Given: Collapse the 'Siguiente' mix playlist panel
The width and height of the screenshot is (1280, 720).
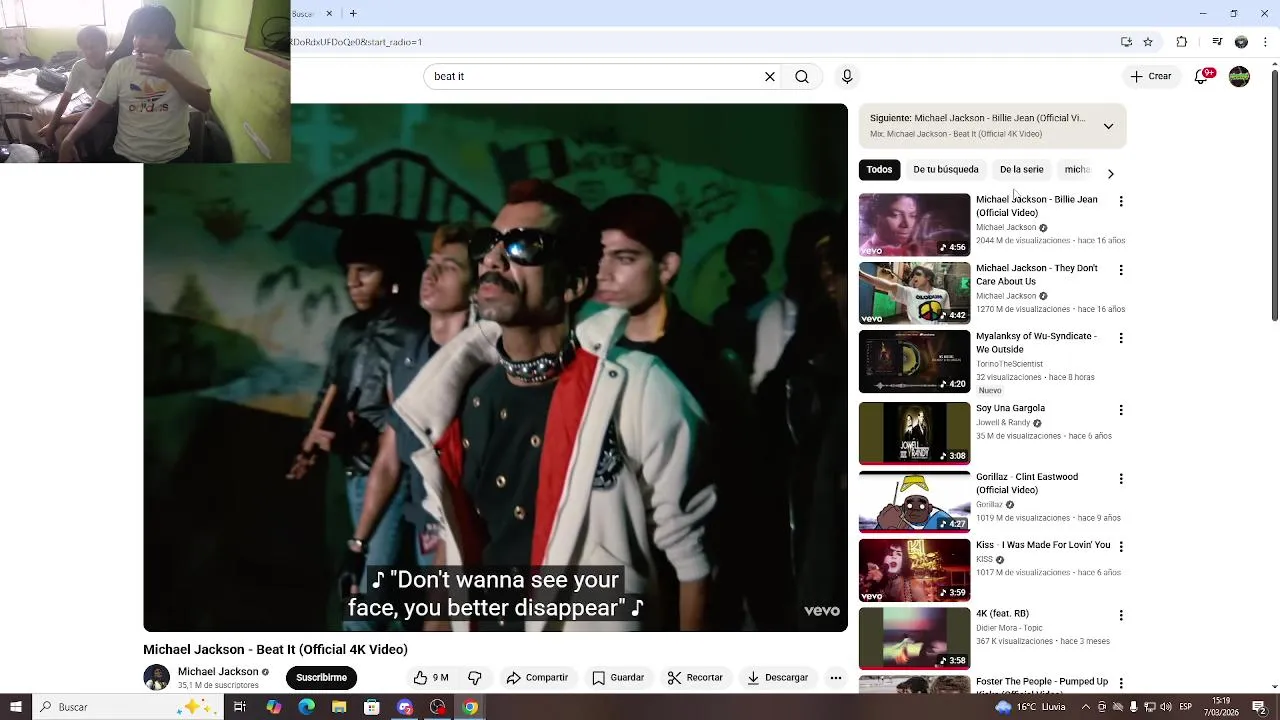Looking at the screenshot, I should [1108, 126].
